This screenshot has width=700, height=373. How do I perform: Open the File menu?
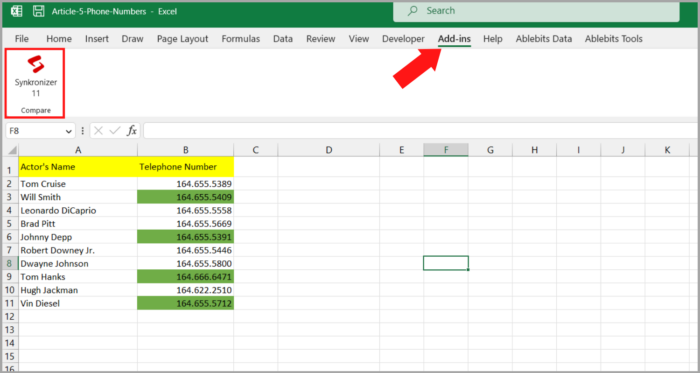tap(21, 39)
